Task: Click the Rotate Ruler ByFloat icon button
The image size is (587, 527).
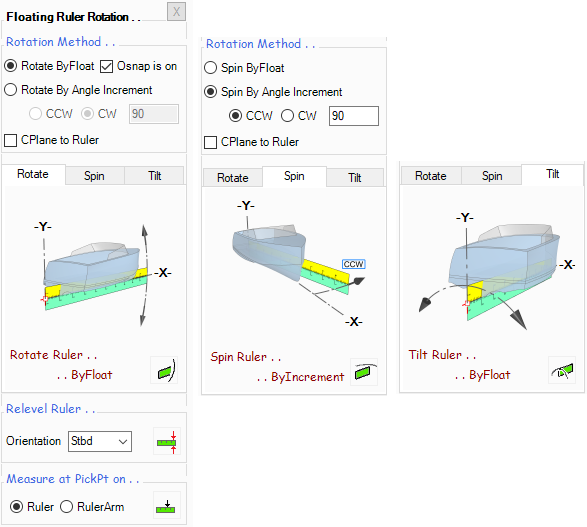Action: [165, 371]
